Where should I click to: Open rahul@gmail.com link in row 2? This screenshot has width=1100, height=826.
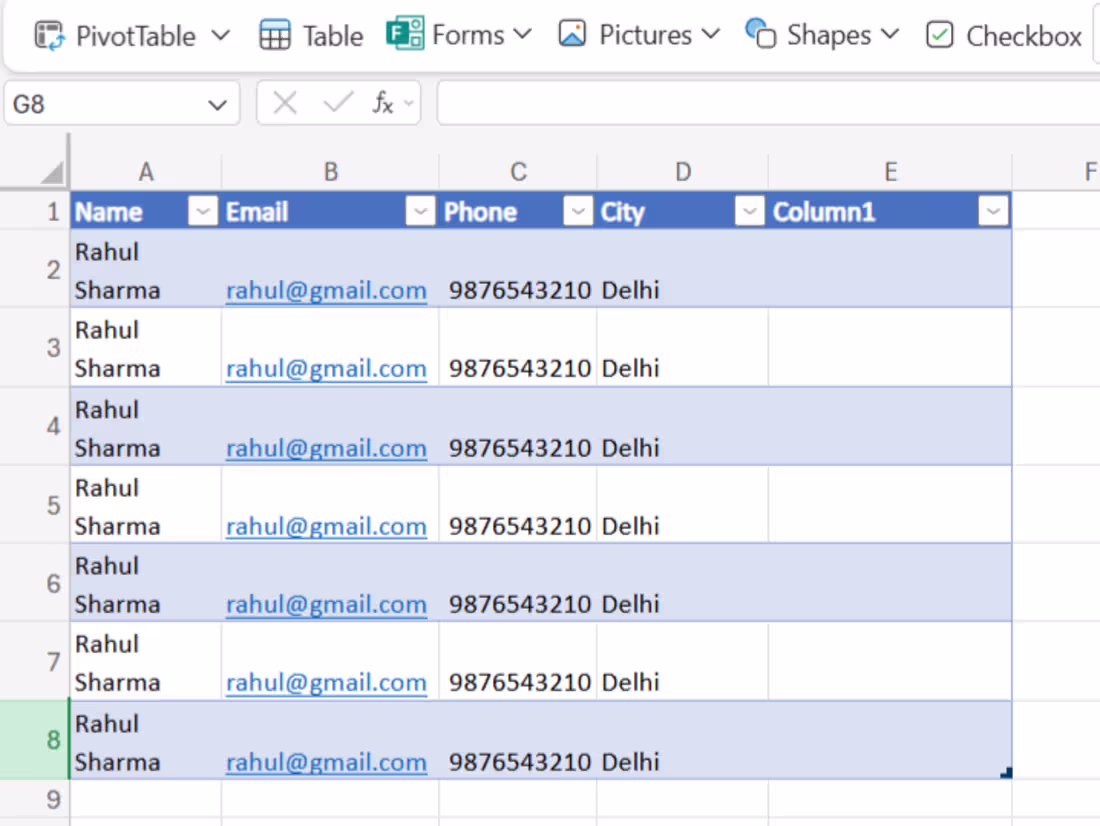326,291
